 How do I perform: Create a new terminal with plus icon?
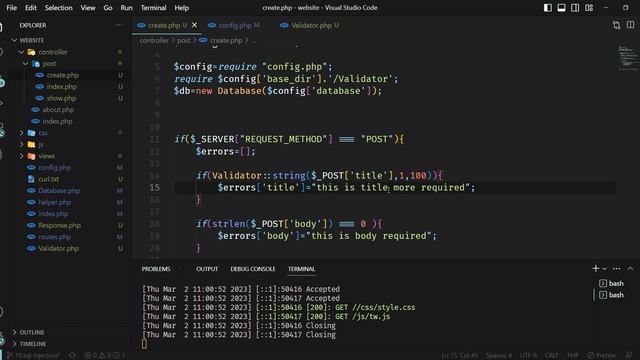coord(596,269)
